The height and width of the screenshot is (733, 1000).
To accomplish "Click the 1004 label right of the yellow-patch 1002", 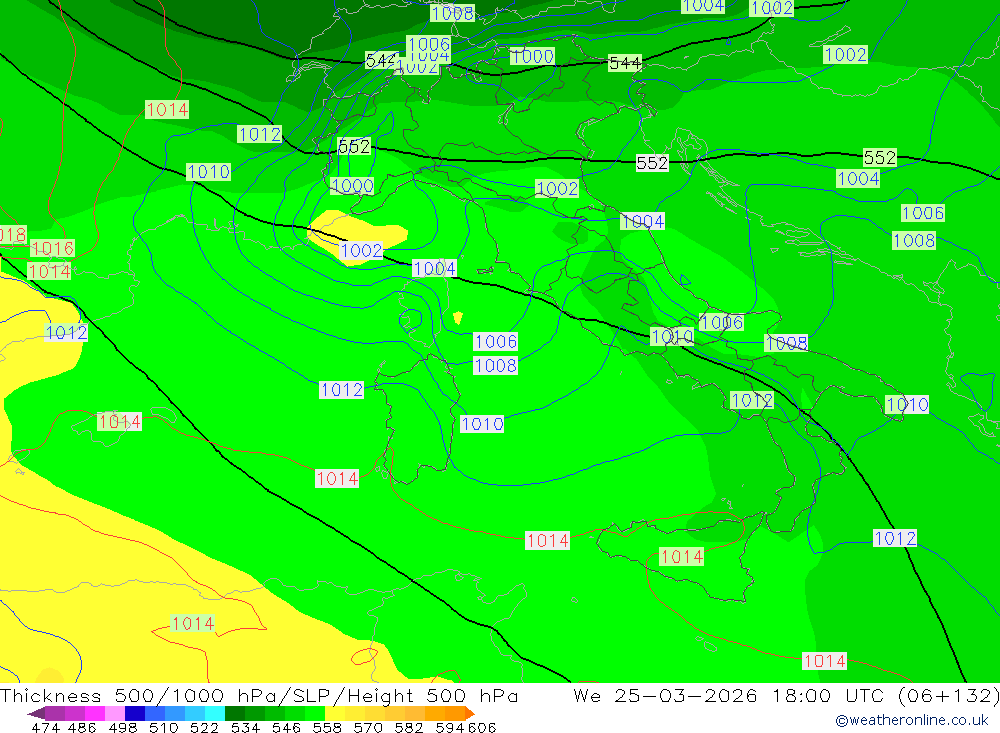I will coord(434,269).
